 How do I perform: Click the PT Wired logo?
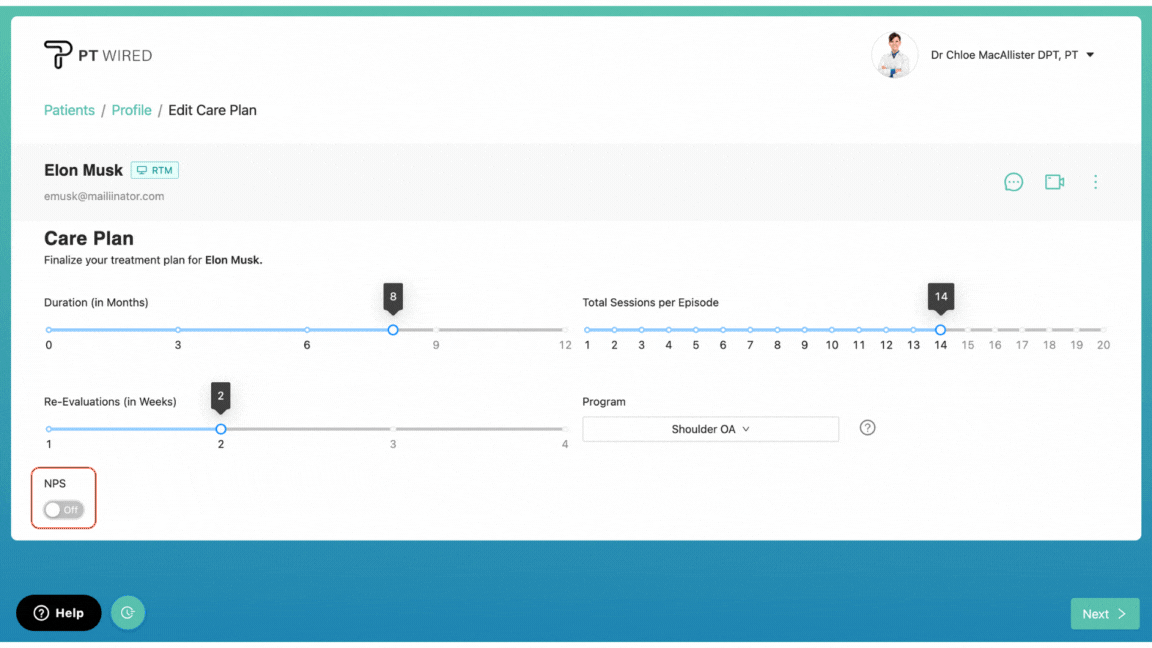click(x=97, y=55)
